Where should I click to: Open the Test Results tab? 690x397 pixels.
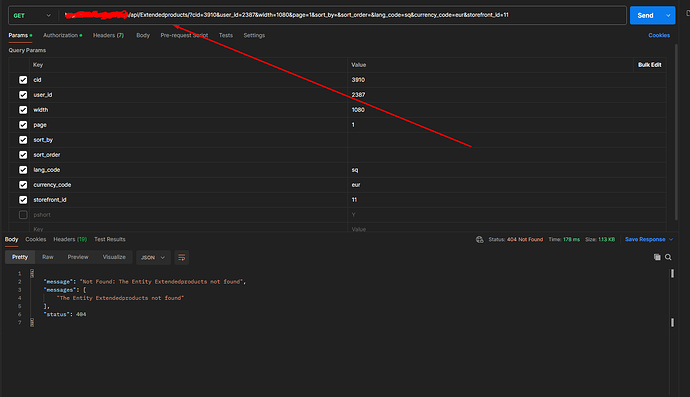(110, 239)
